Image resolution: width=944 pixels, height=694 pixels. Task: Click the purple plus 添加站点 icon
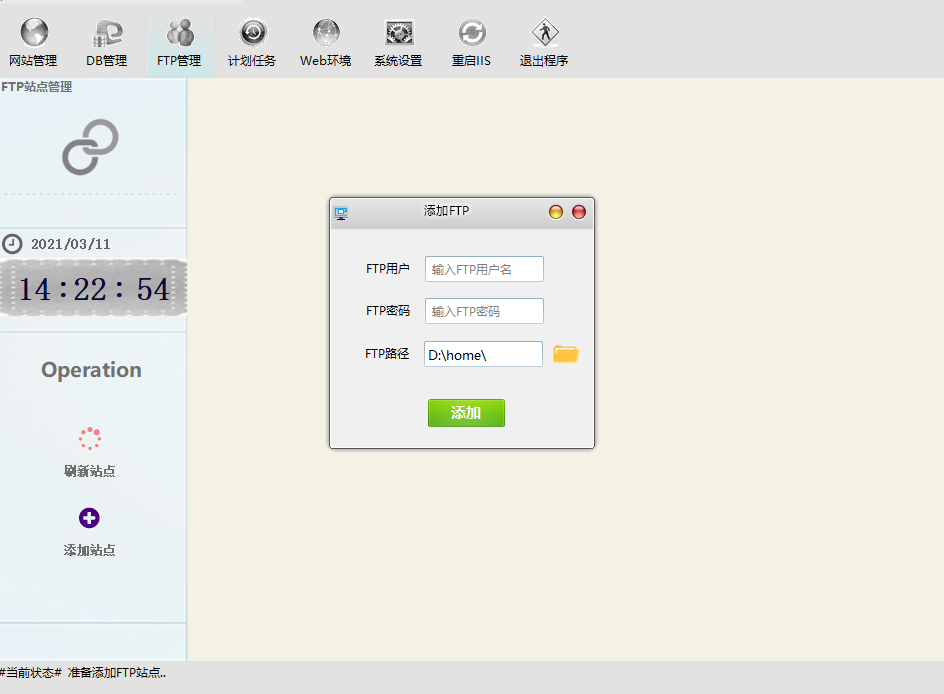[x=89, y=518]
